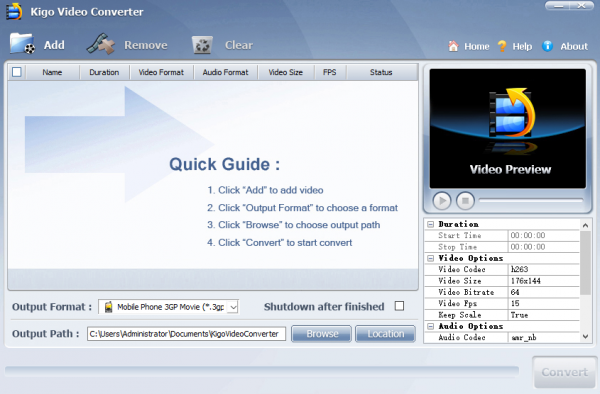This screenshot has height=394, width=600.
Task: Open the Output Format dropdown
Action: tap(233, 307)
